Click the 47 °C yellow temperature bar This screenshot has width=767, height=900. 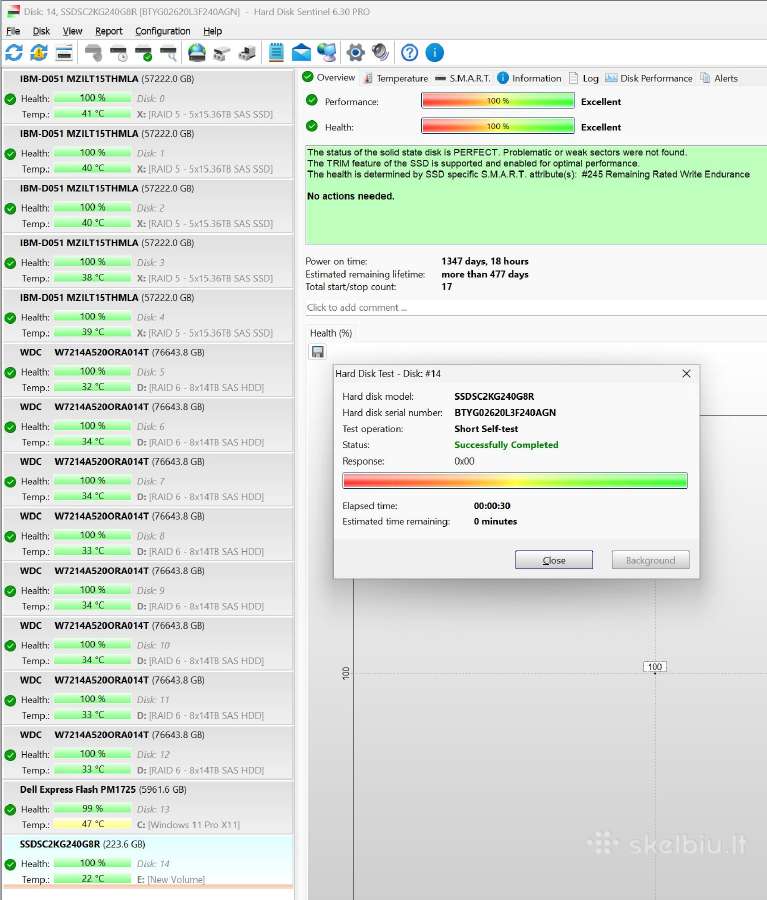click(x=92, y=824)
